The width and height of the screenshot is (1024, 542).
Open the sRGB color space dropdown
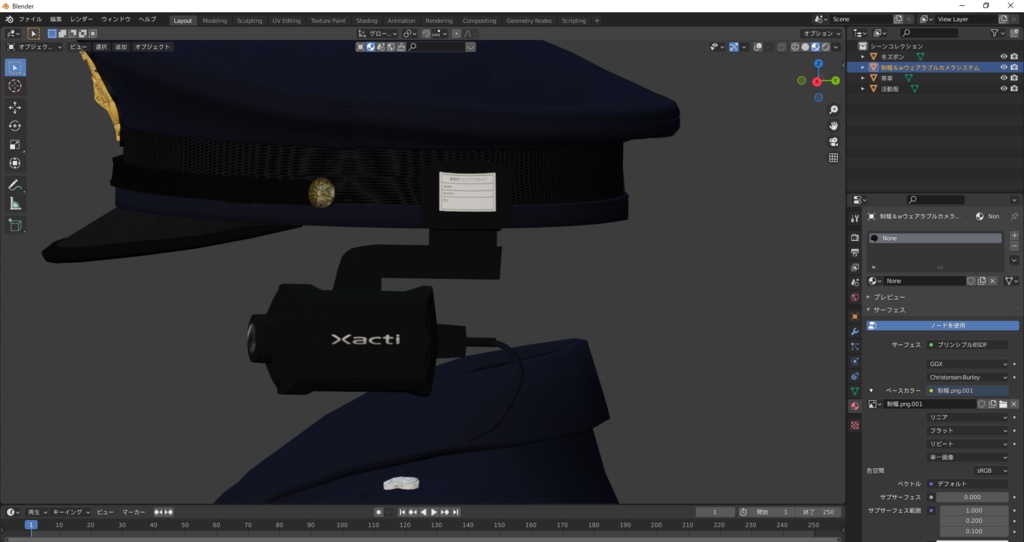(991, 470)
